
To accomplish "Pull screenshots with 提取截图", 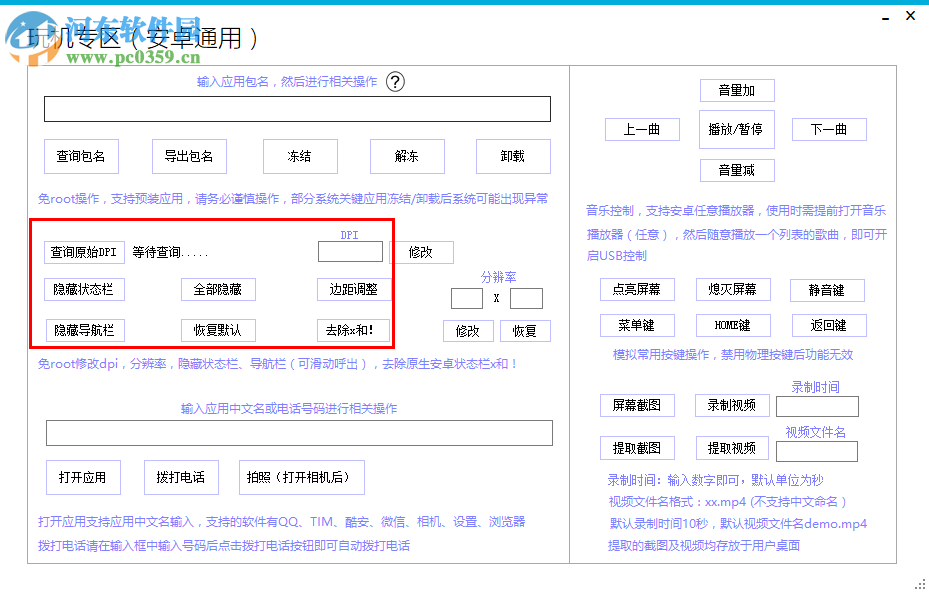I will (x=637, y=448).
